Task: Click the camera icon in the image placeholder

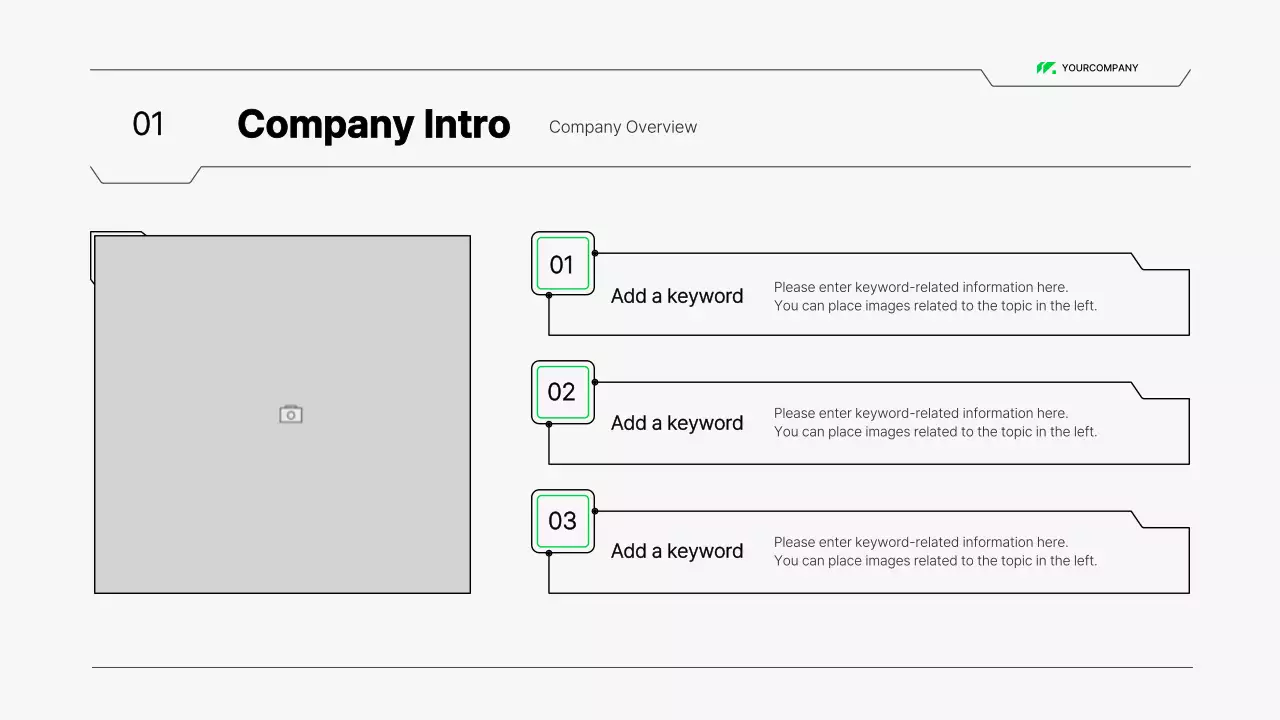Action: pos(291,414)
